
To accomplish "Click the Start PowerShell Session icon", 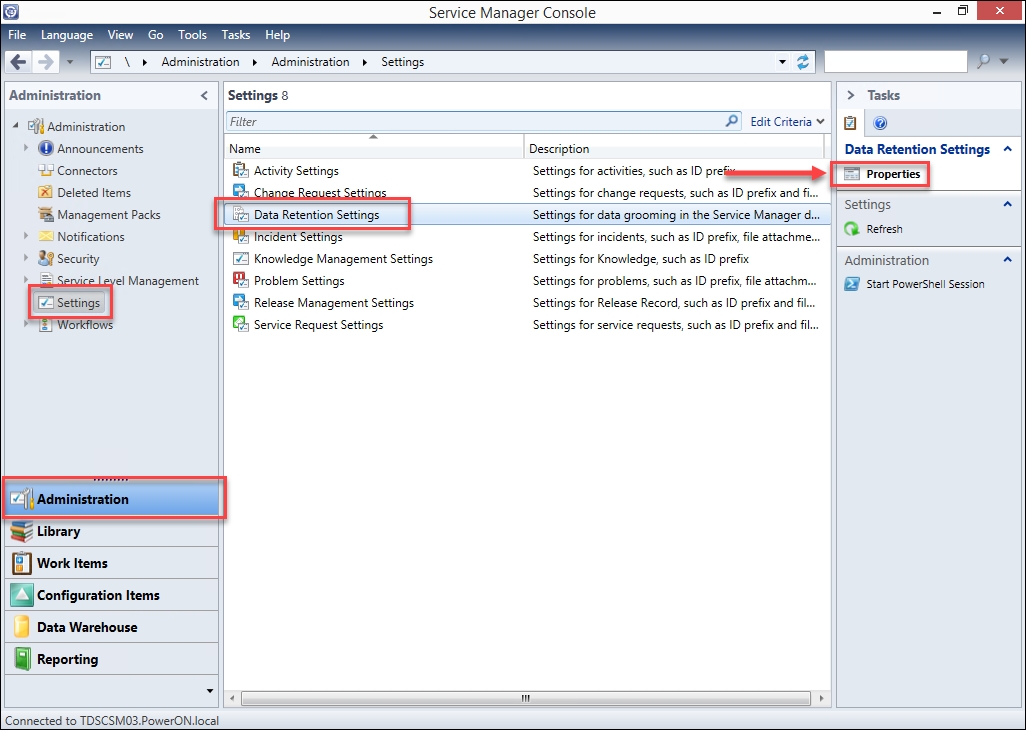I will (852, 284).
